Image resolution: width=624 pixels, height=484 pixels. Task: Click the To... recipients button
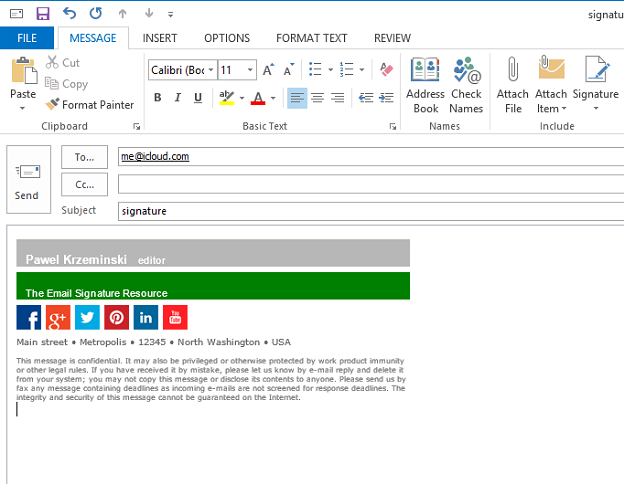coord(84,157)
